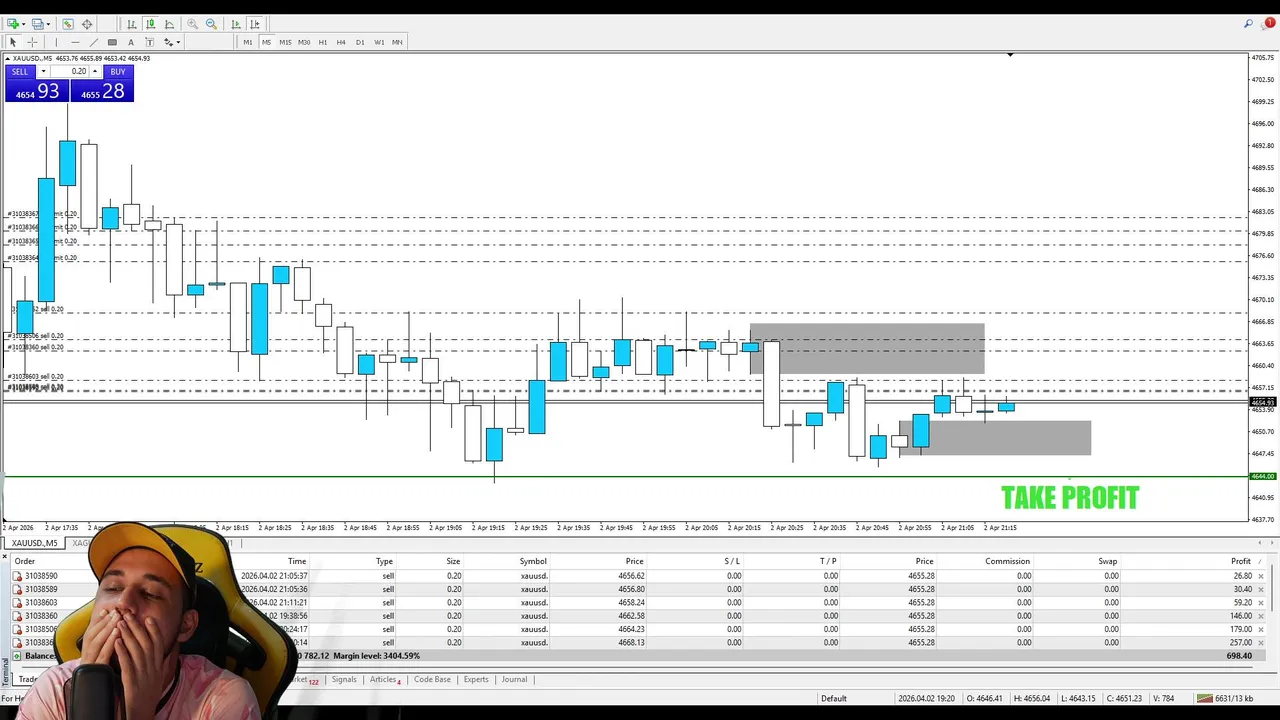Zoom in on the chart
The image size is (1280, 720).
coord(192,24)
